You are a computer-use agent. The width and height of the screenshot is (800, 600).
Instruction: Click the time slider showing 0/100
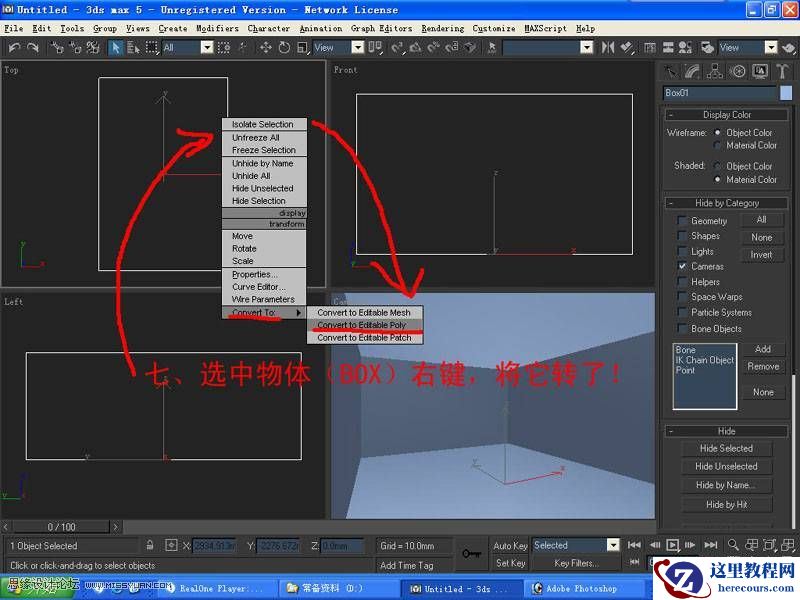pyautogui.click(x=60, y=525)
